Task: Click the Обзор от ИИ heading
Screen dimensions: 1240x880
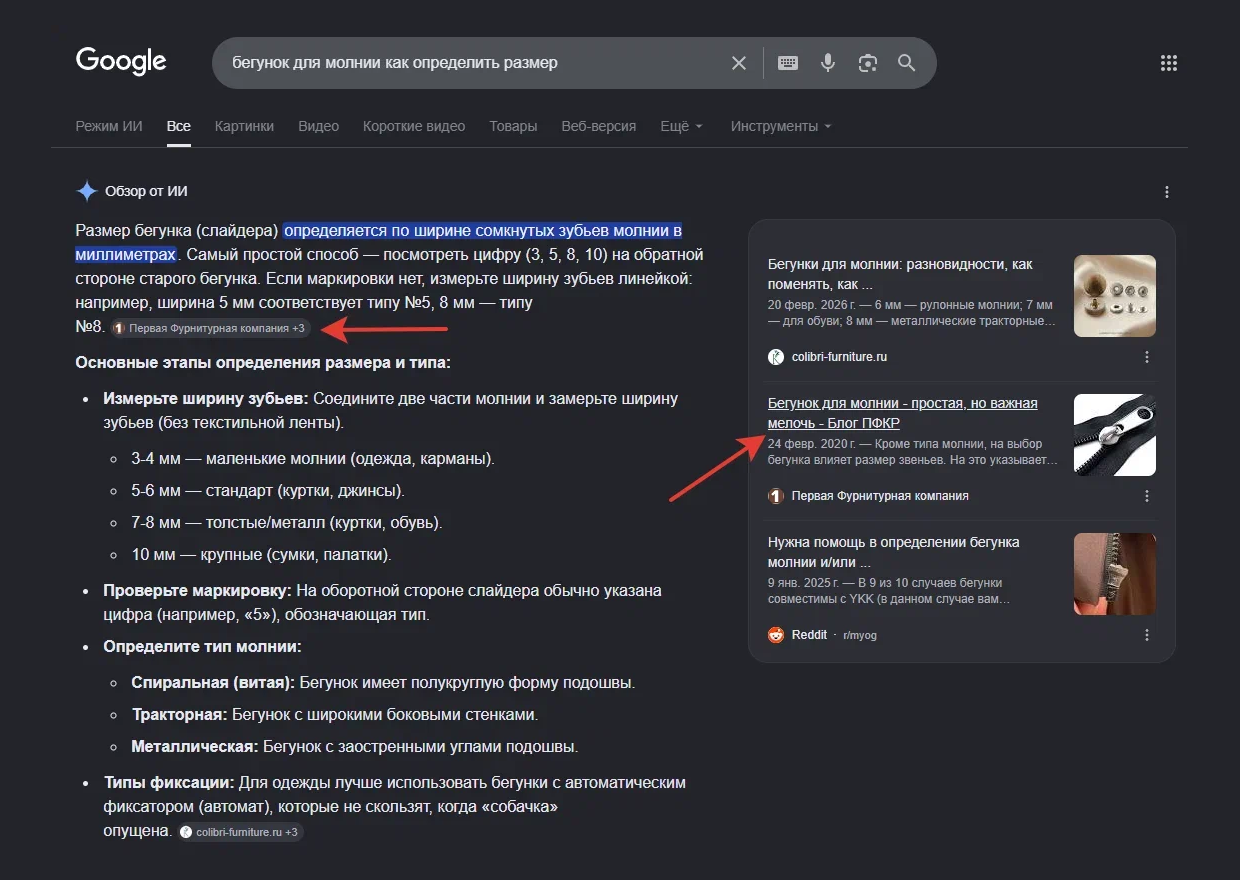Action: click(146, 191)
